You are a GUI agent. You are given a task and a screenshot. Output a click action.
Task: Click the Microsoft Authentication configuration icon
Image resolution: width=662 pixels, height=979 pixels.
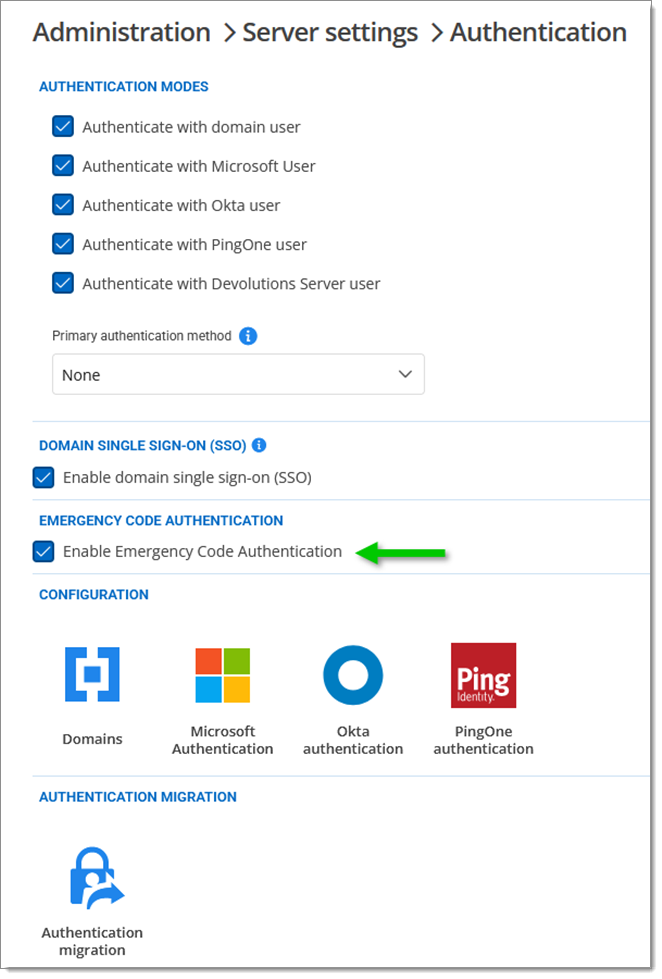click(x=222, y=675)
